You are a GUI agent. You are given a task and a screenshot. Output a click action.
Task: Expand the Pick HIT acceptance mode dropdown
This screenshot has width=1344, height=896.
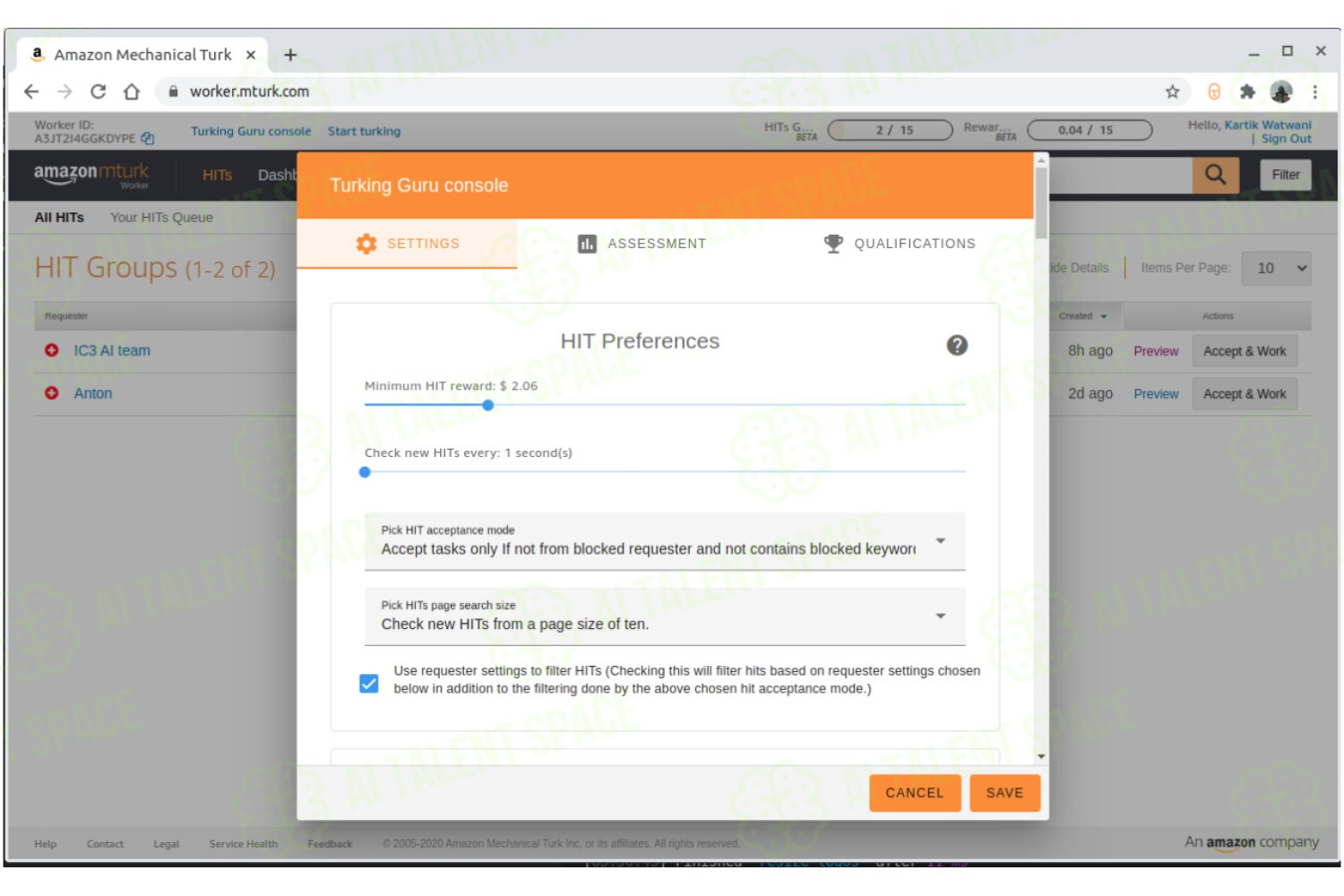tap(665, 541)
